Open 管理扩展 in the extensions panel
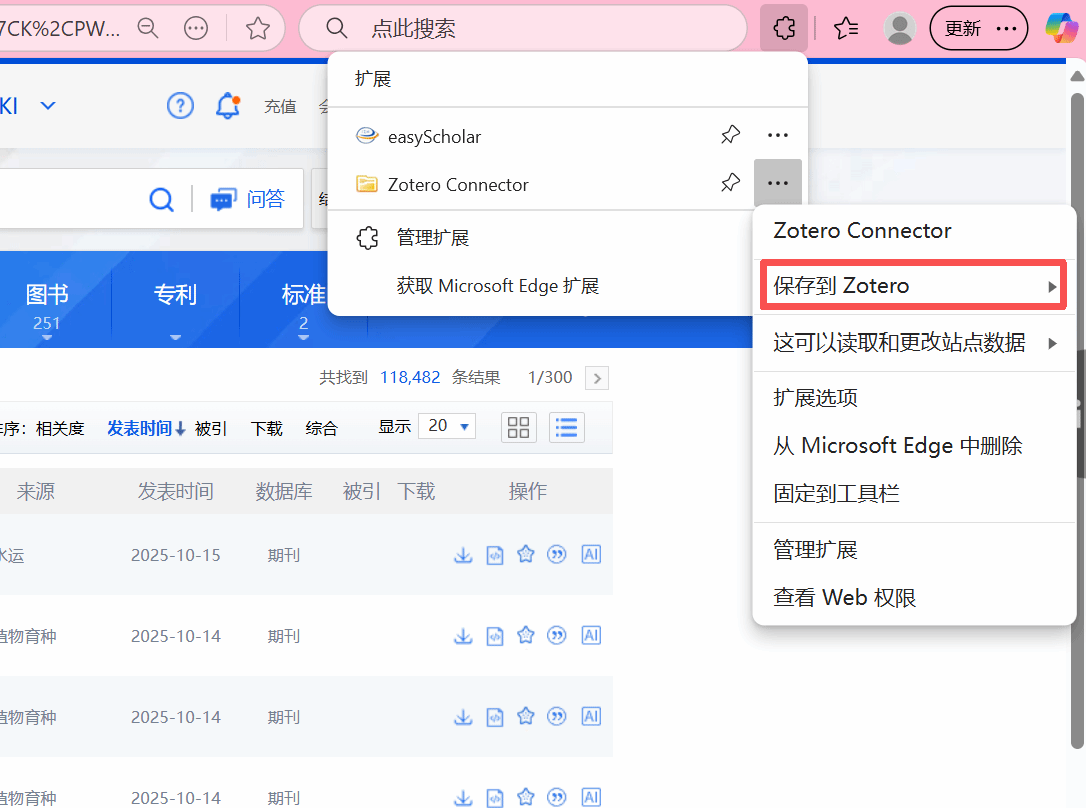The image size is (1086, 808). (x=432, y=238)
